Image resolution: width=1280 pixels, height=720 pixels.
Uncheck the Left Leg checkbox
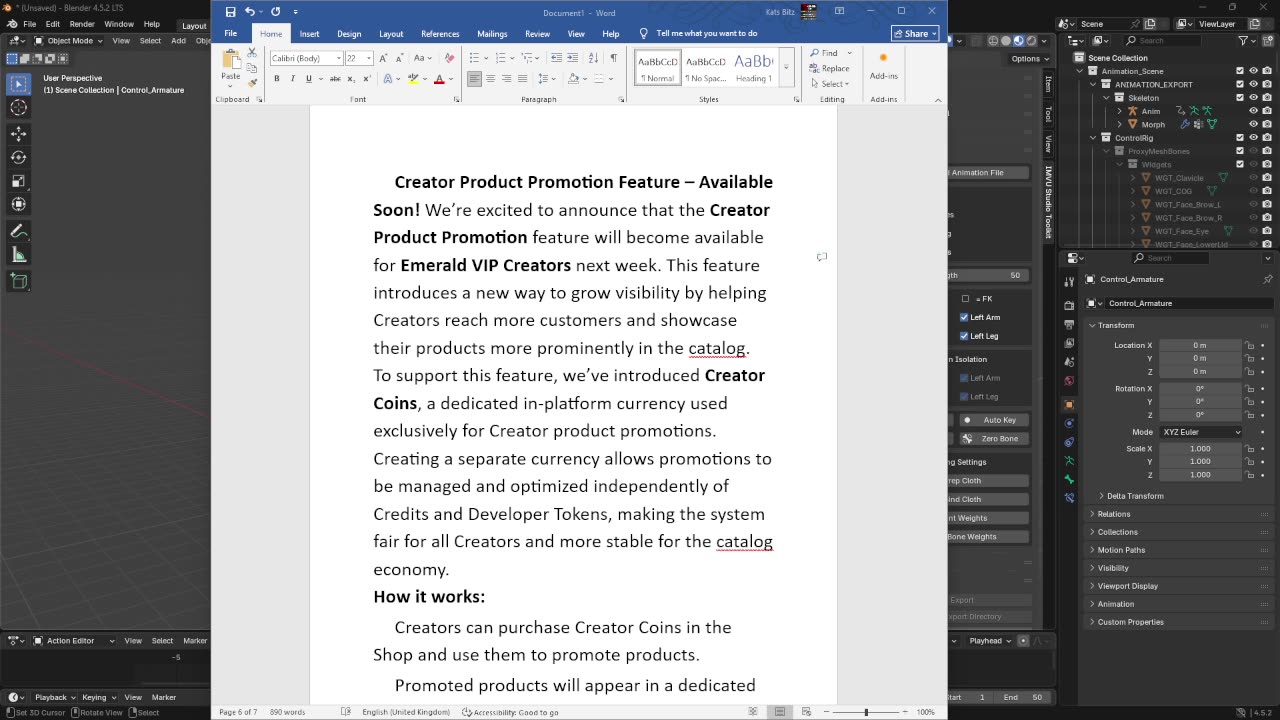click(x=964, y=336)
